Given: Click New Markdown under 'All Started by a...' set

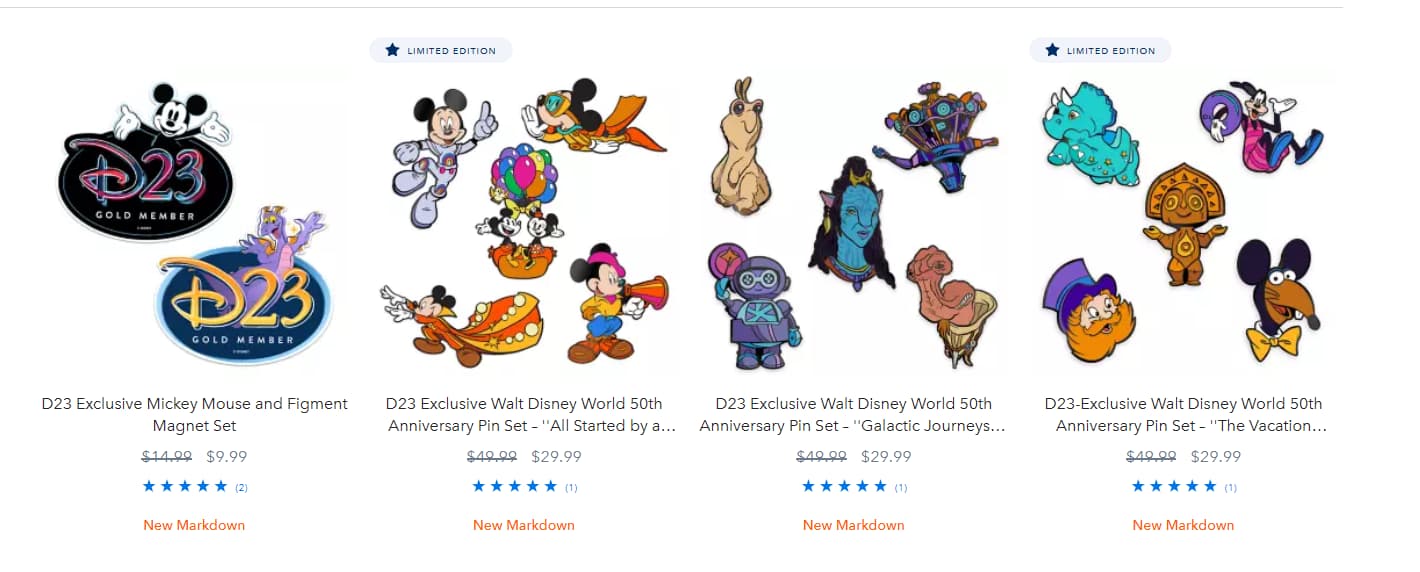Looking at the screenshot, I should (524, 525).
